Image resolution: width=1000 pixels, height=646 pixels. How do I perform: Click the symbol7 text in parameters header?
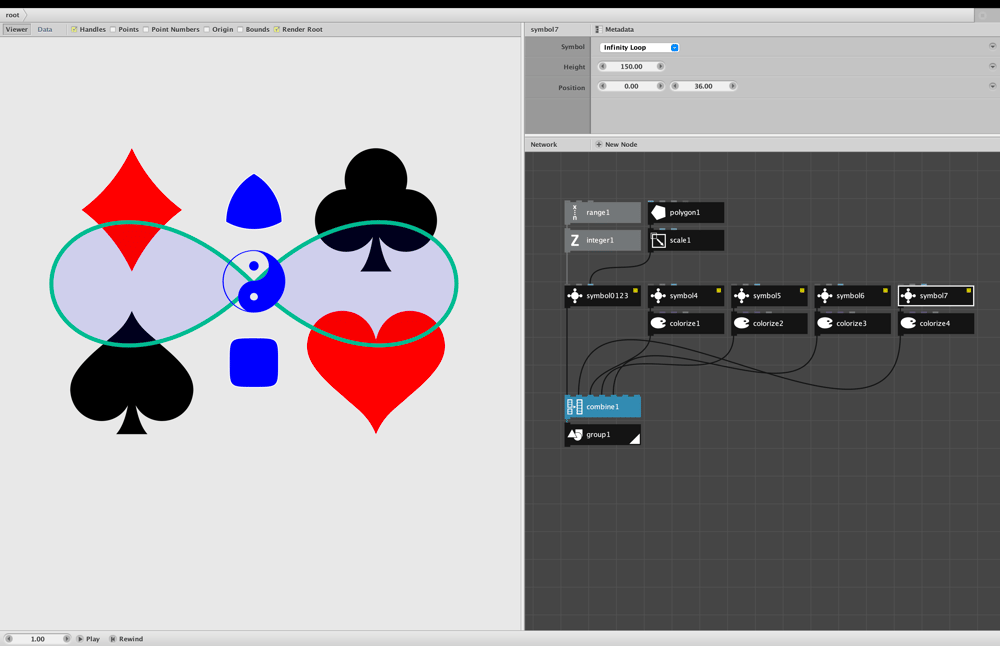click(545, 29)
